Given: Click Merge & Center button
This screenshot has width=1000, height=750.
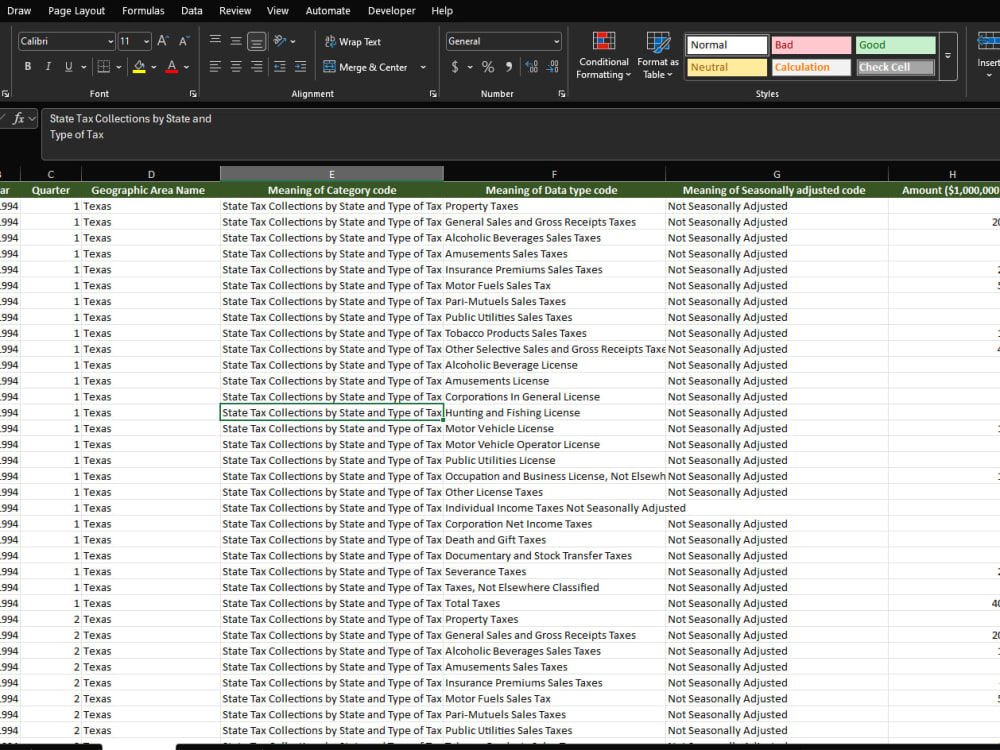Looking at the screenshot, I should pyautogui.click(x=365, y=67).
